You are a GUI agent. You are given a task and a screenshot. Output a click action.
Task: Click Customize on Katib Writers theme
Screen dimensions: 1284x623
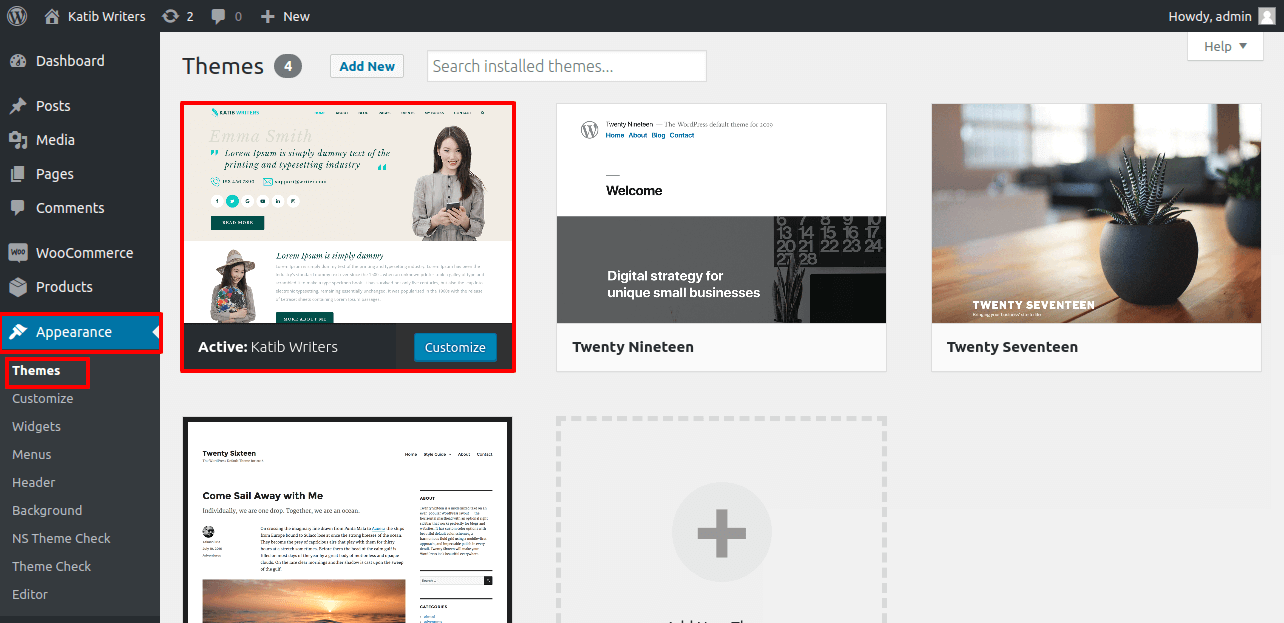tap(455, 347)
